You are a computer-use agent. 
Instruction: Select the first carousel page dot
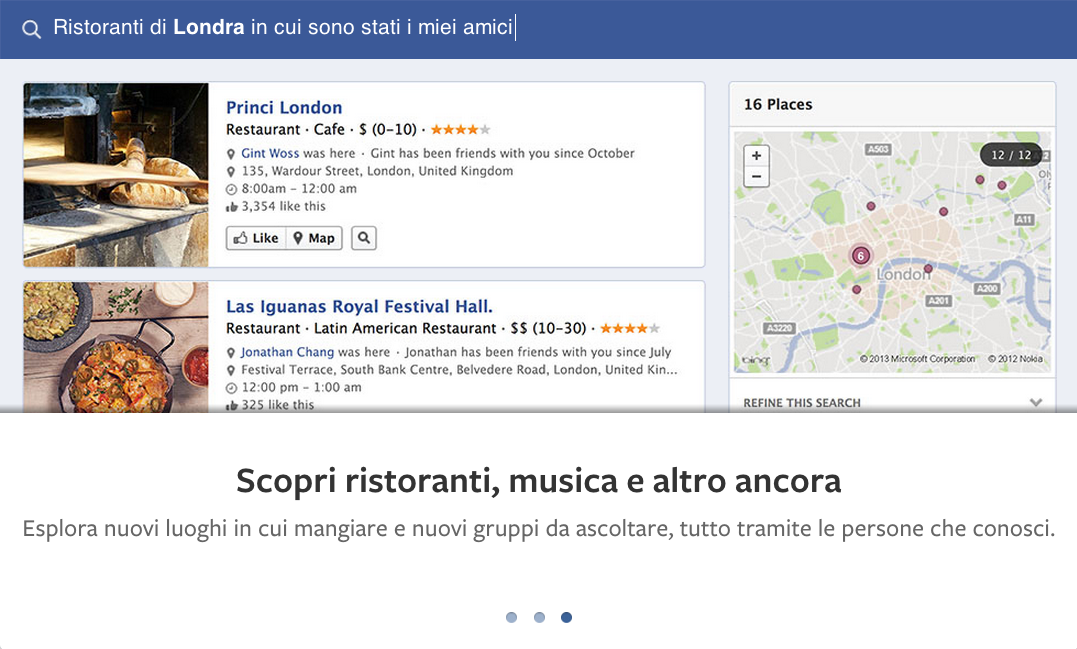click(512, 617)
